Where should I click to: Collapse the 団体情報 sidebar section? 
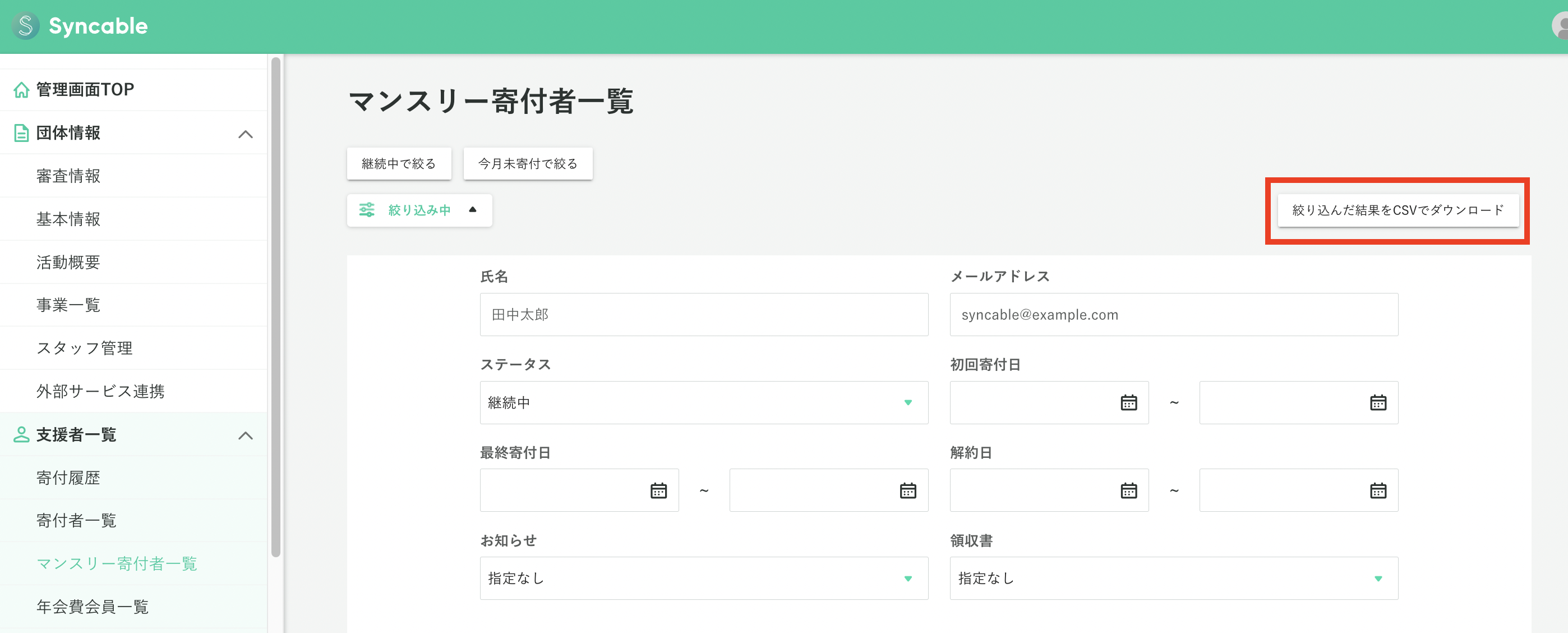click(246, 134)
